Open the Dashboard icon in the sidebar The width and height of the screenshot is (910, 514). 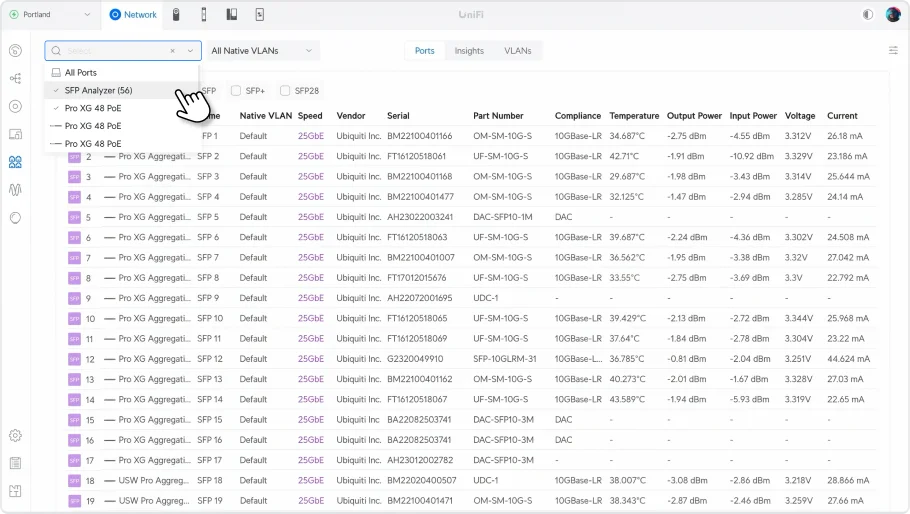16,50
